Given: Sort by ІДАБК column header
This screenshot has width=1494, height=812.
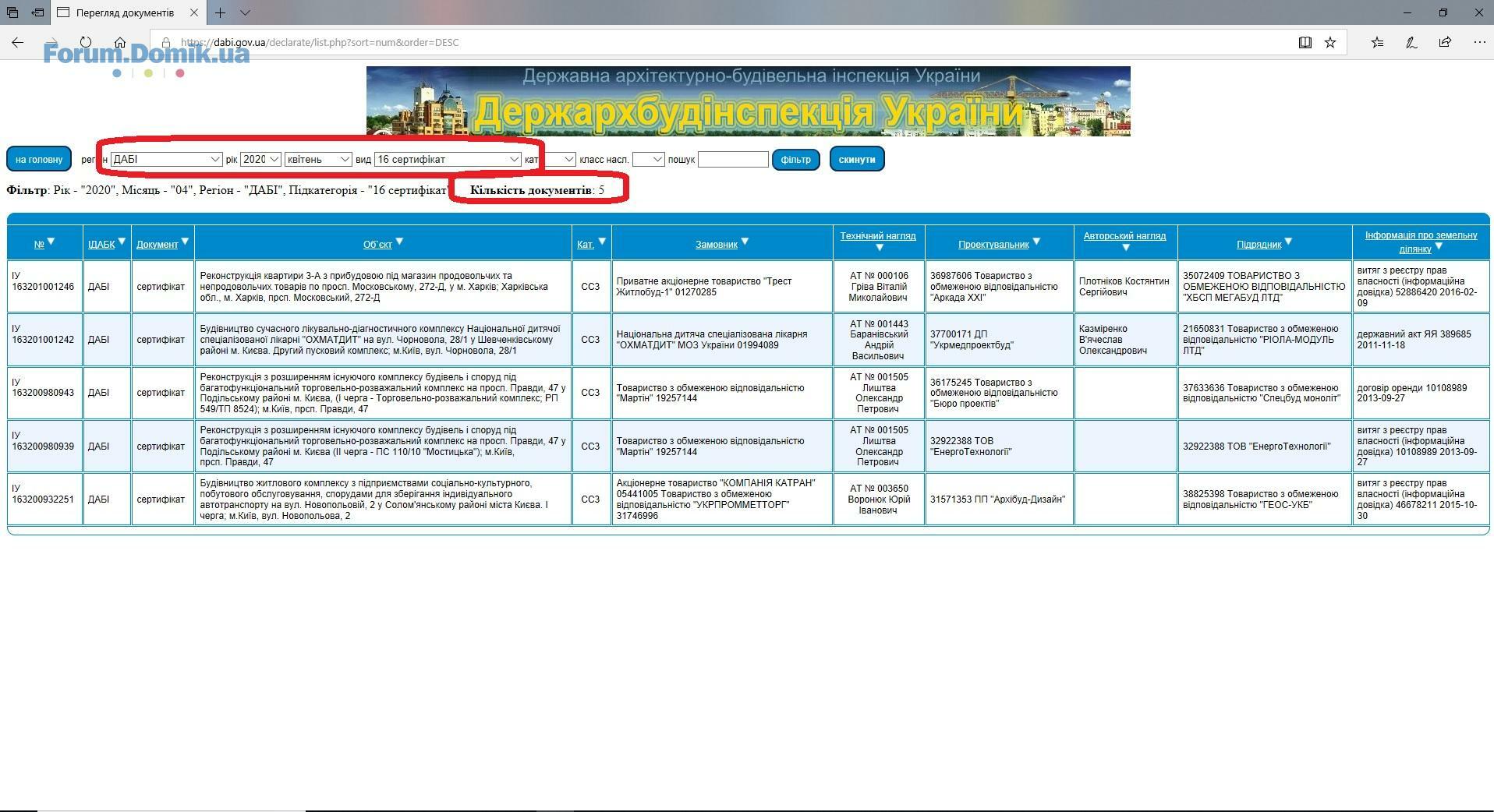Looking at the screenshot, I should tap(101, 244).
